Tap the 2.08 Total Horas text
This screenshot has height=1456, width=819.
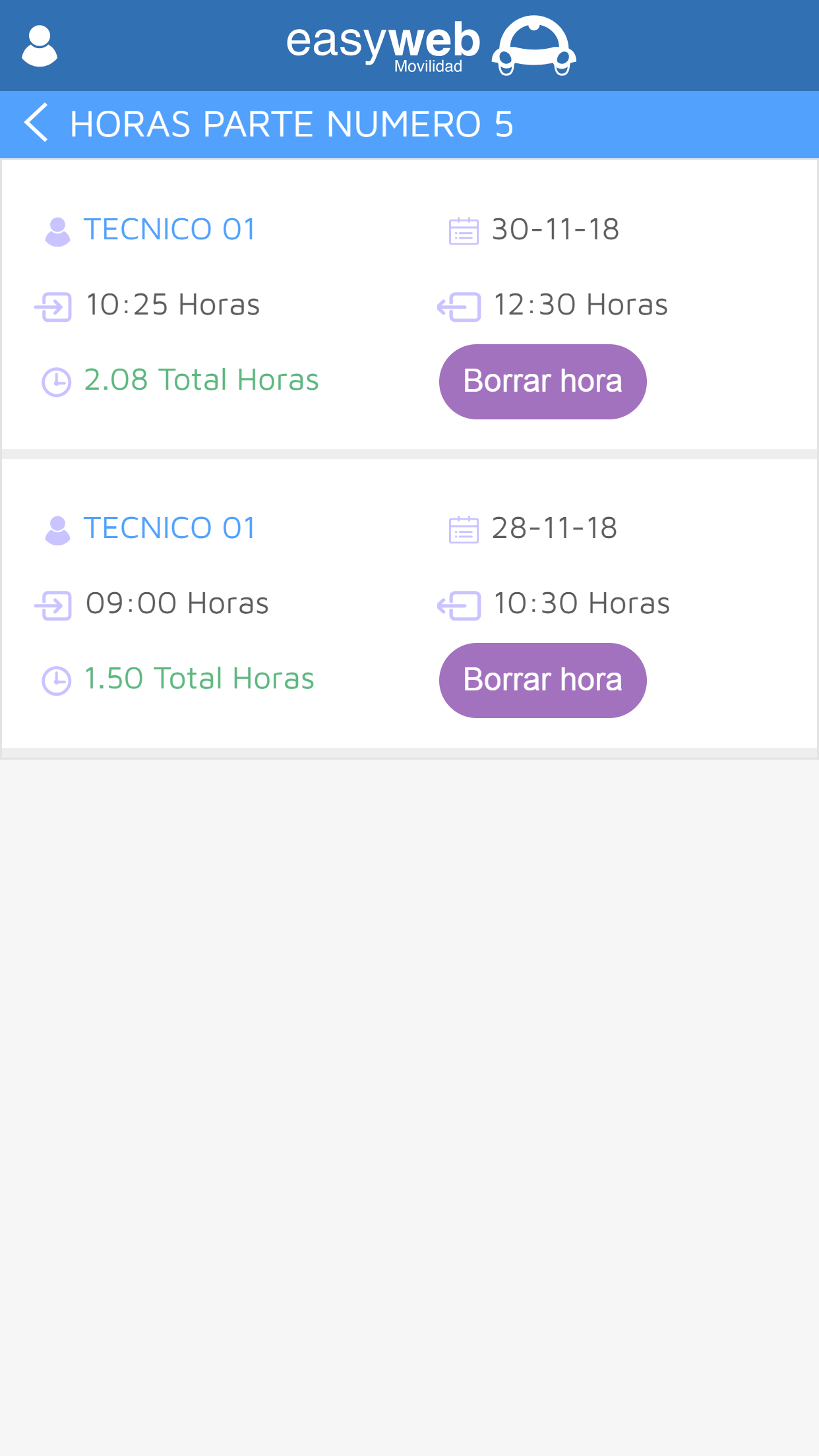pos(201,380)
